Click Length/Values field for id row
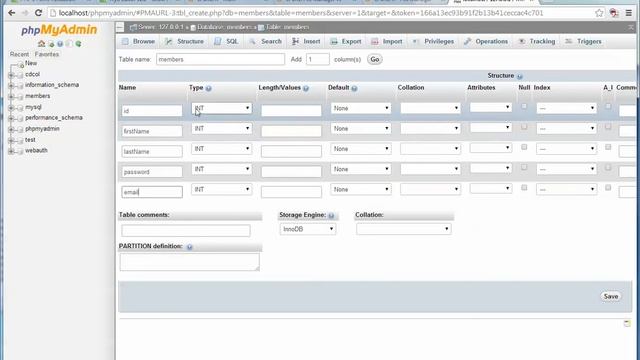The image size is (640, 360). click(x=291, y=110)
